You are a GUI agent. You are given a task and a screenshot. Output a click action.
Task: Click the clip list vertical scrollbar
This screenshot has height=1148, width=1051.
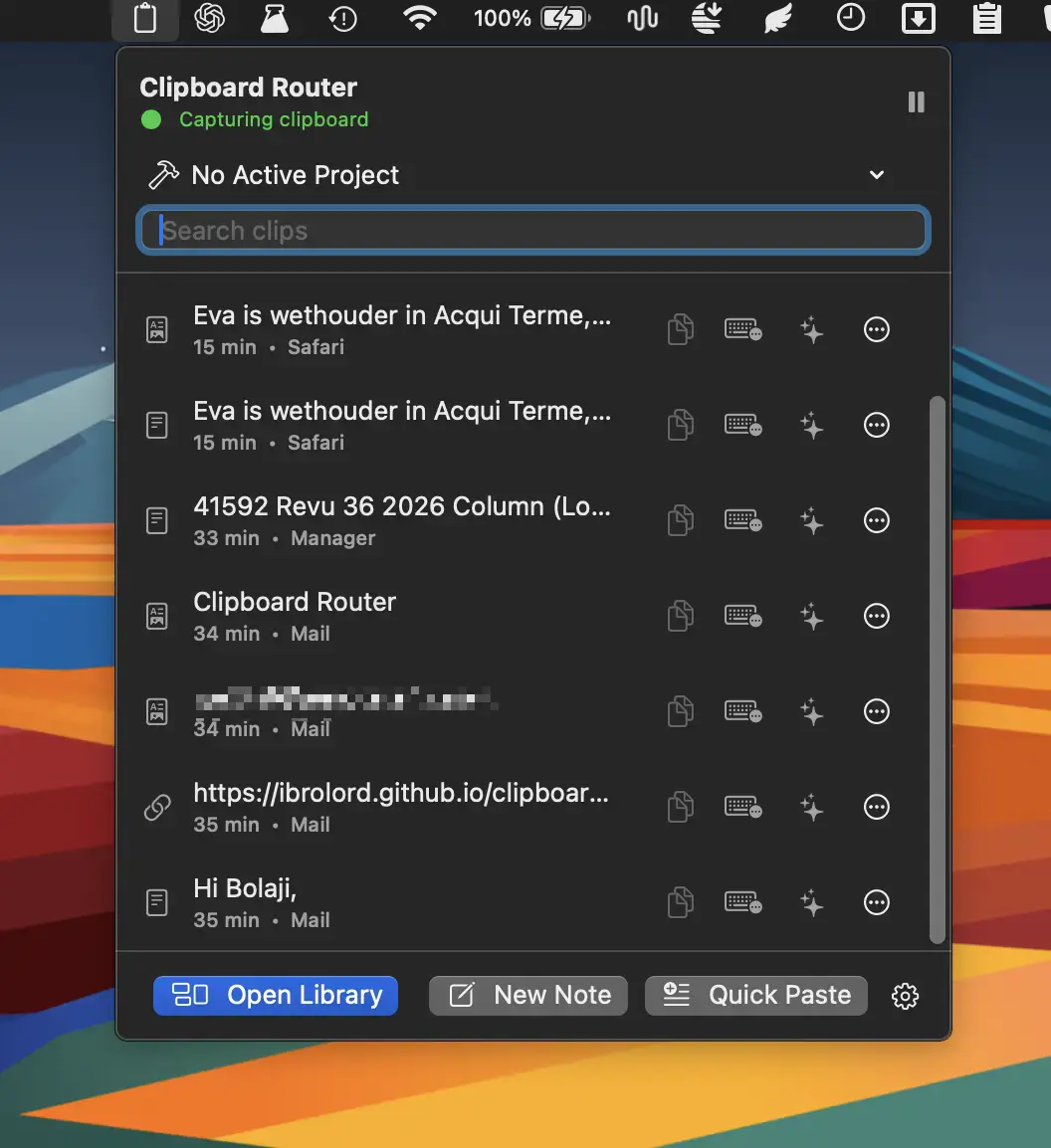coord(937,670)
